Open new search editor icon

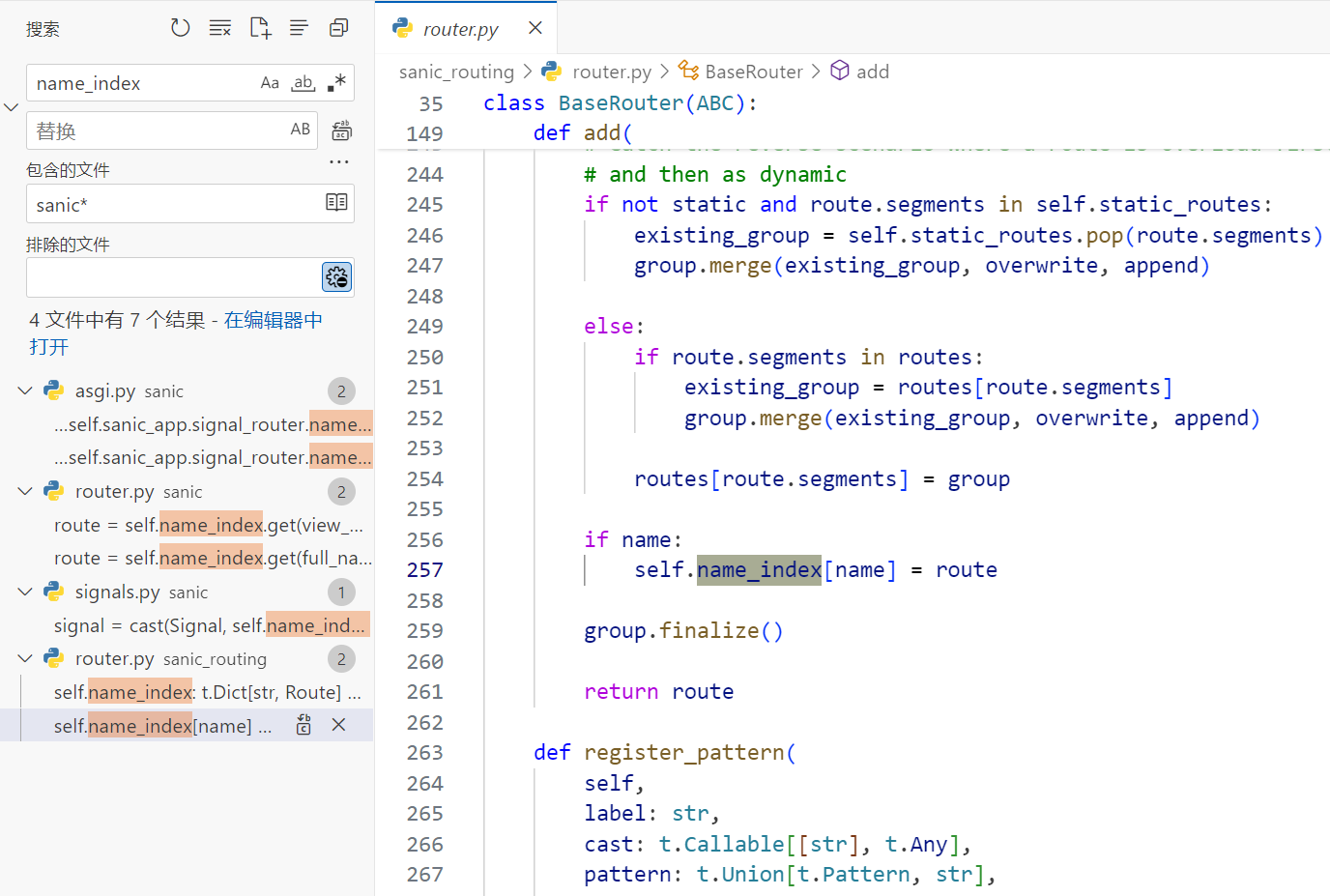point(260,28)
